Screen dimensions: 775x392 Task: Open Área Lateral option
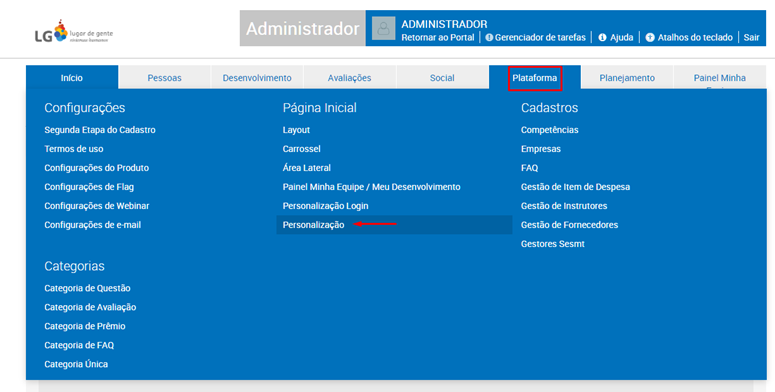(x=306, y=168)
